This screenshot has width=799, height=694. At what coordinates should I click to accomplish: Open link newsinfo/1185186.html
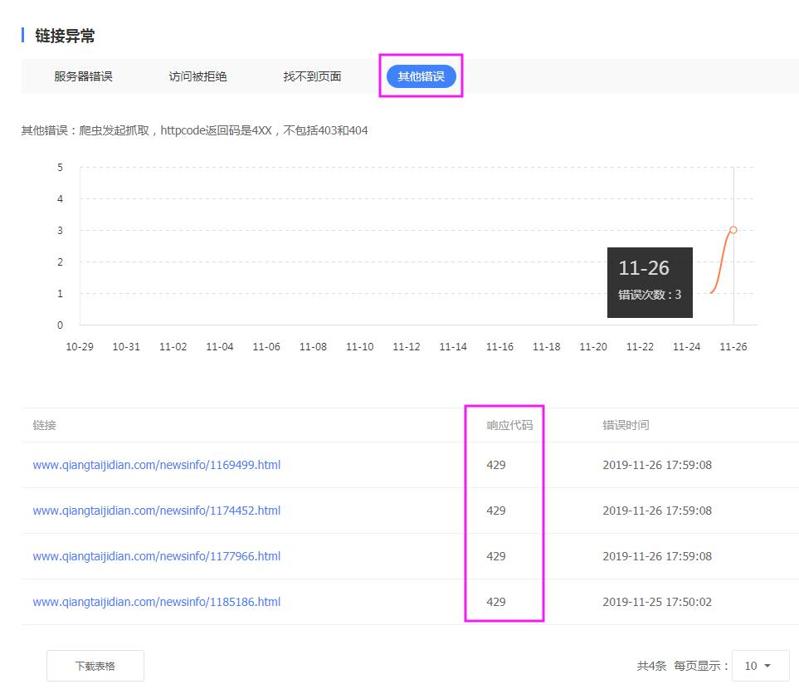tap(156, 602)
